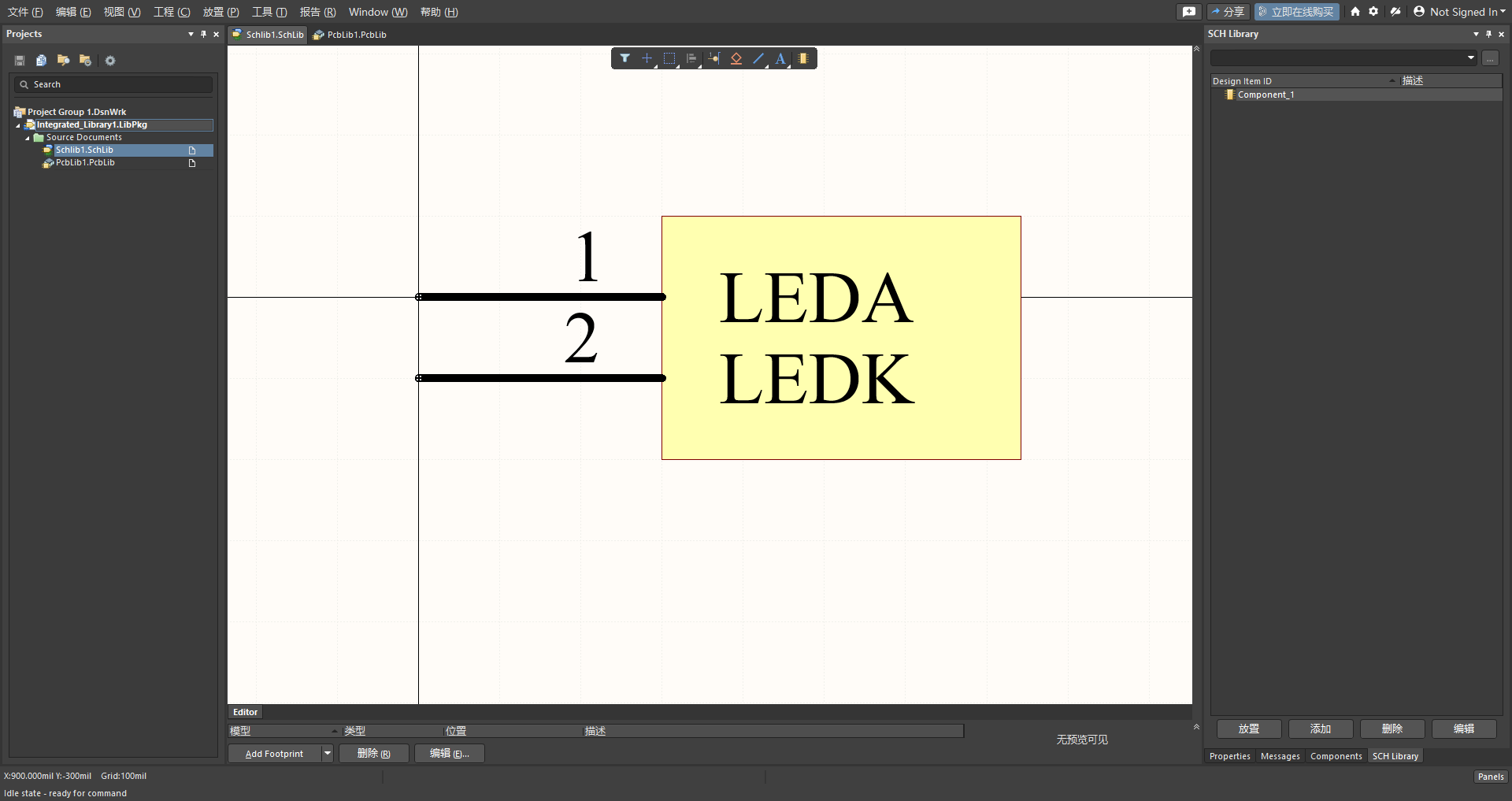Open the top bar settings gear
Viewport: 1512px width, 801px height.
coord(1373,12)
